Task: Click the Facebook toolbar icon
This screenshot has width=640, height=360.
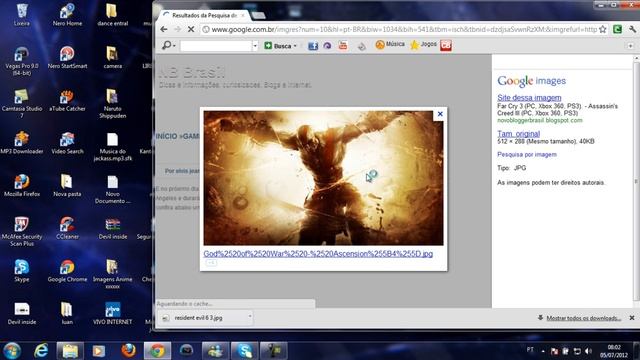Action: click(x=313, y=46)
